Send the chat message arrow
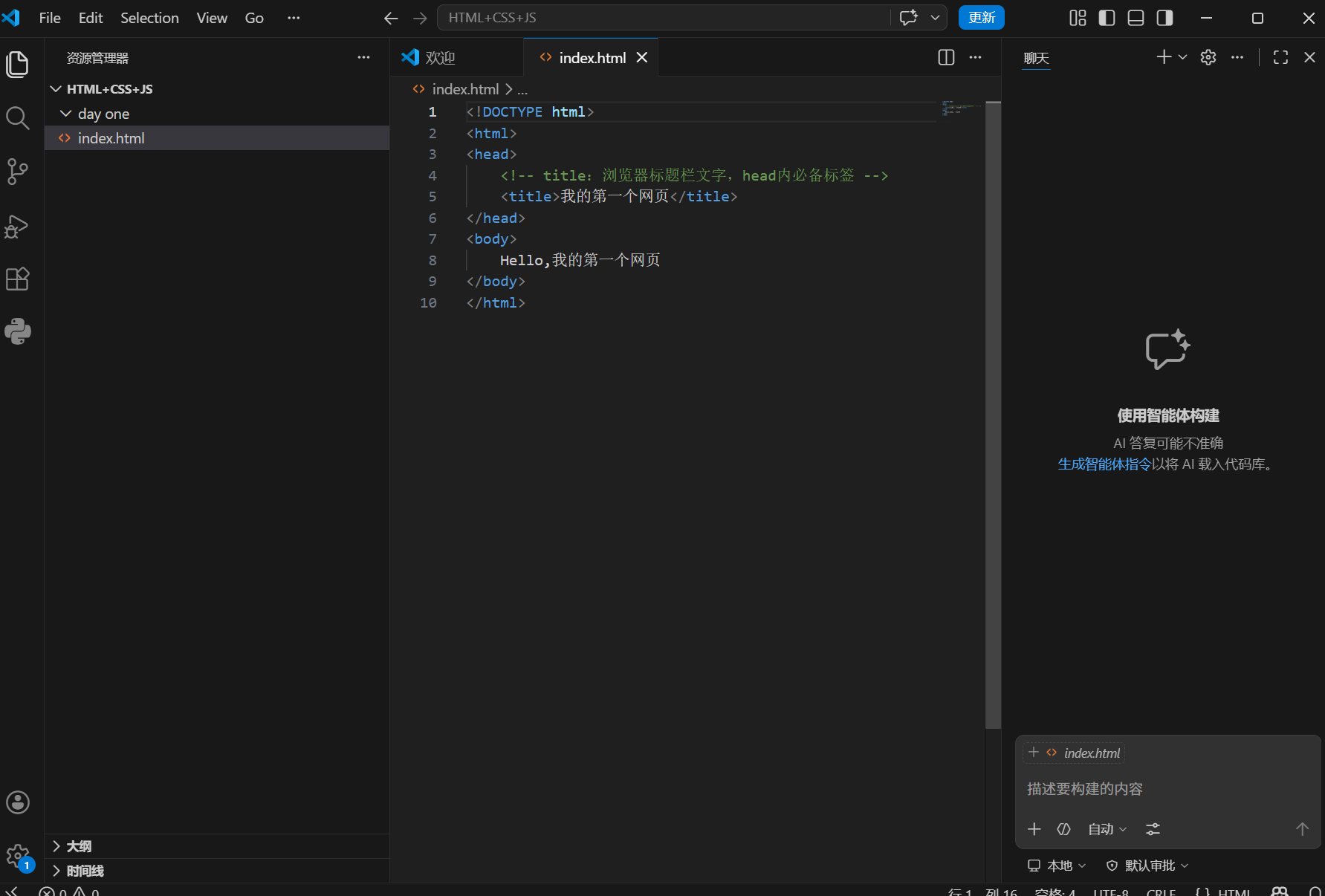Screen dimensions: 1325x896 tap(1302, 829)
